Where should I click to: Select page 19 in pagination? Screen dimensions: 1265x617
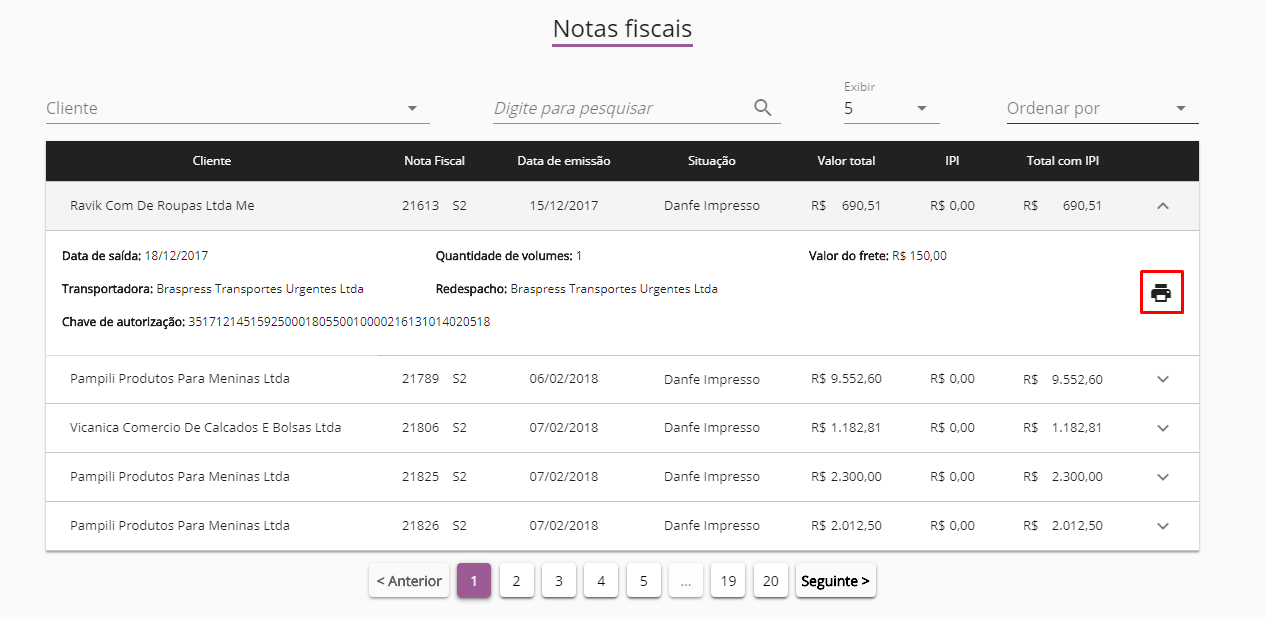pyautogui.click(x=728, y=581)
